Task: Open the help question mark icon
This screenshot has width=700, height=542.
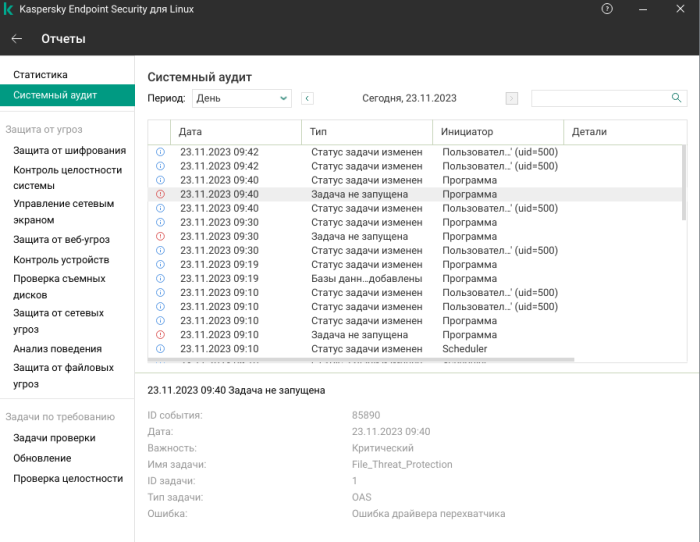Action: (x=607, y=9)
